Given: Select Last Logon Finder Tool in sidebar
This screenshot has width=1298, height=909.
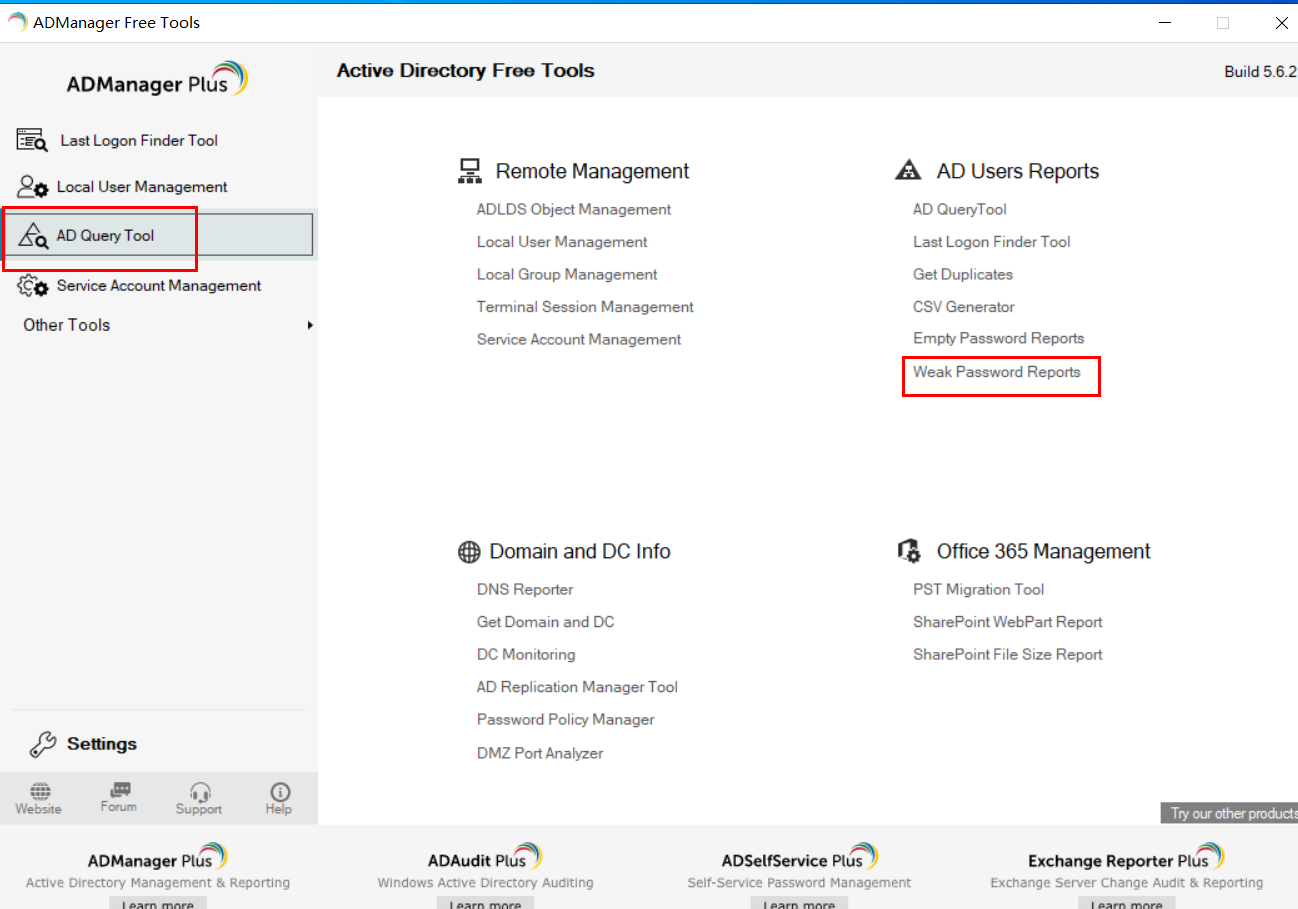Looking at the screenshot, I should click(139, 141).
